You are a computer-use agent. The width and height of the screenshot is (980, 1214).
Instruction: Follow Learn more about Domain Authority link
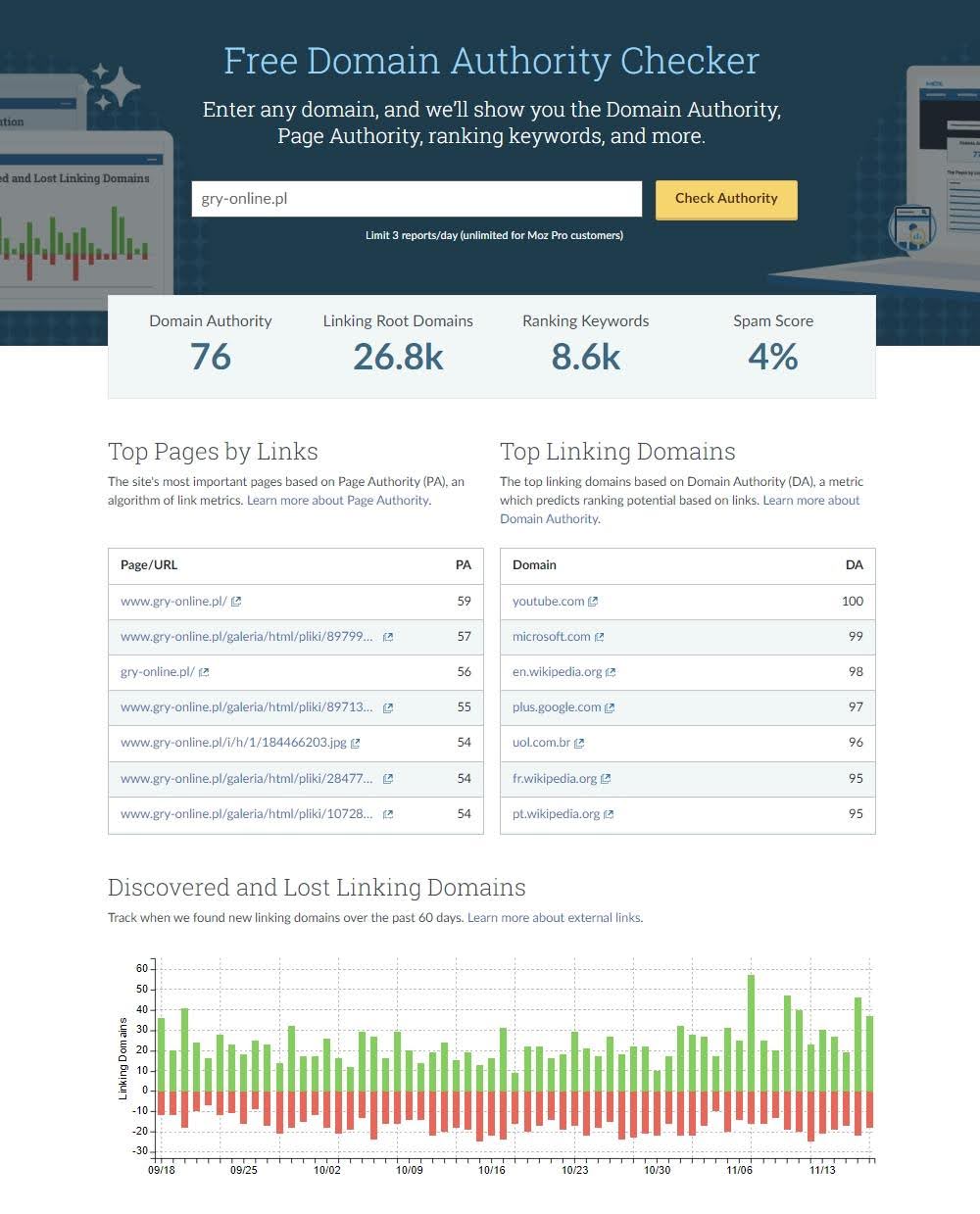(x=680, y=510)
